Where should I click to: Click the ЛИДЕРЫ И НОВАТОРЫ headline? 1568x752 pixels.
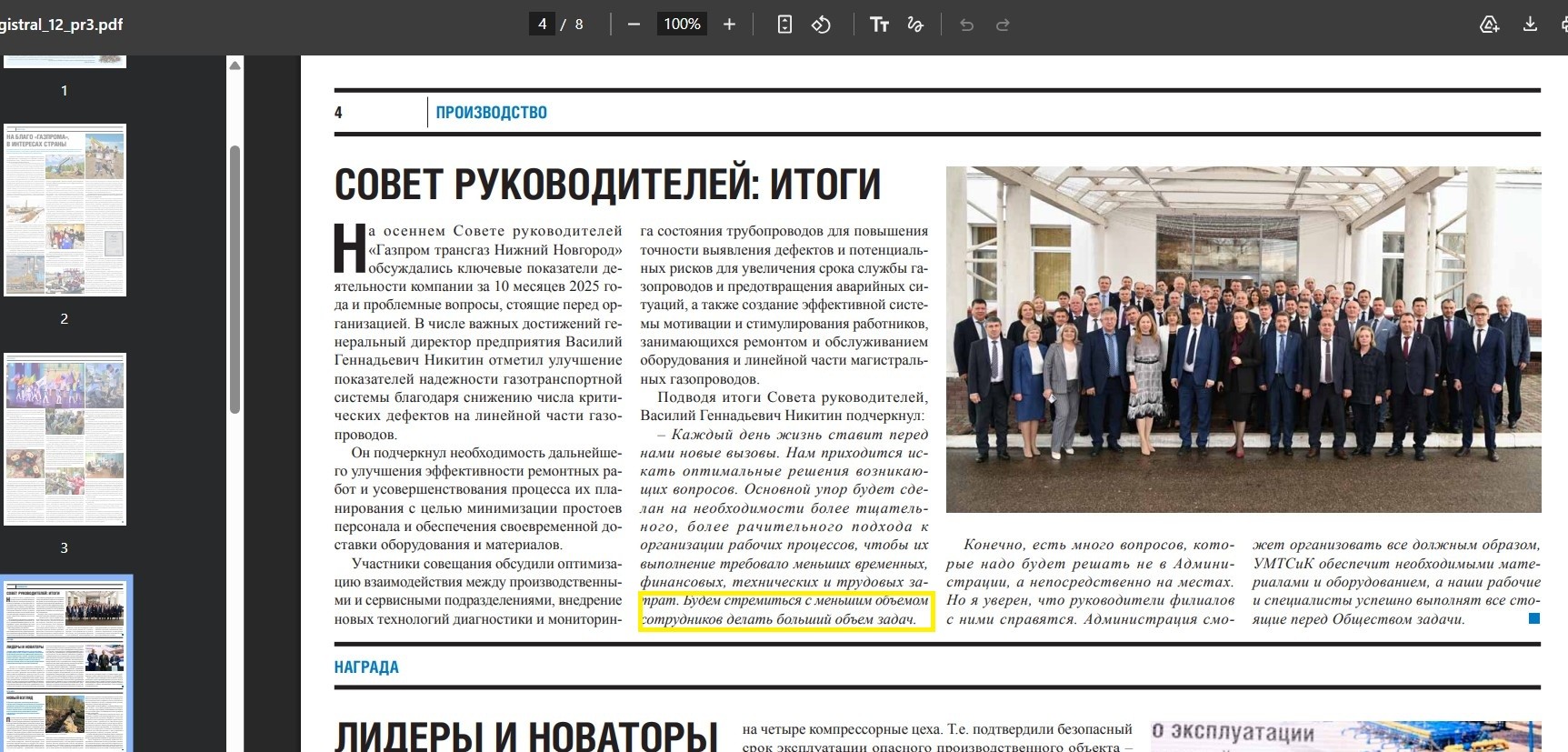[526, 737]
